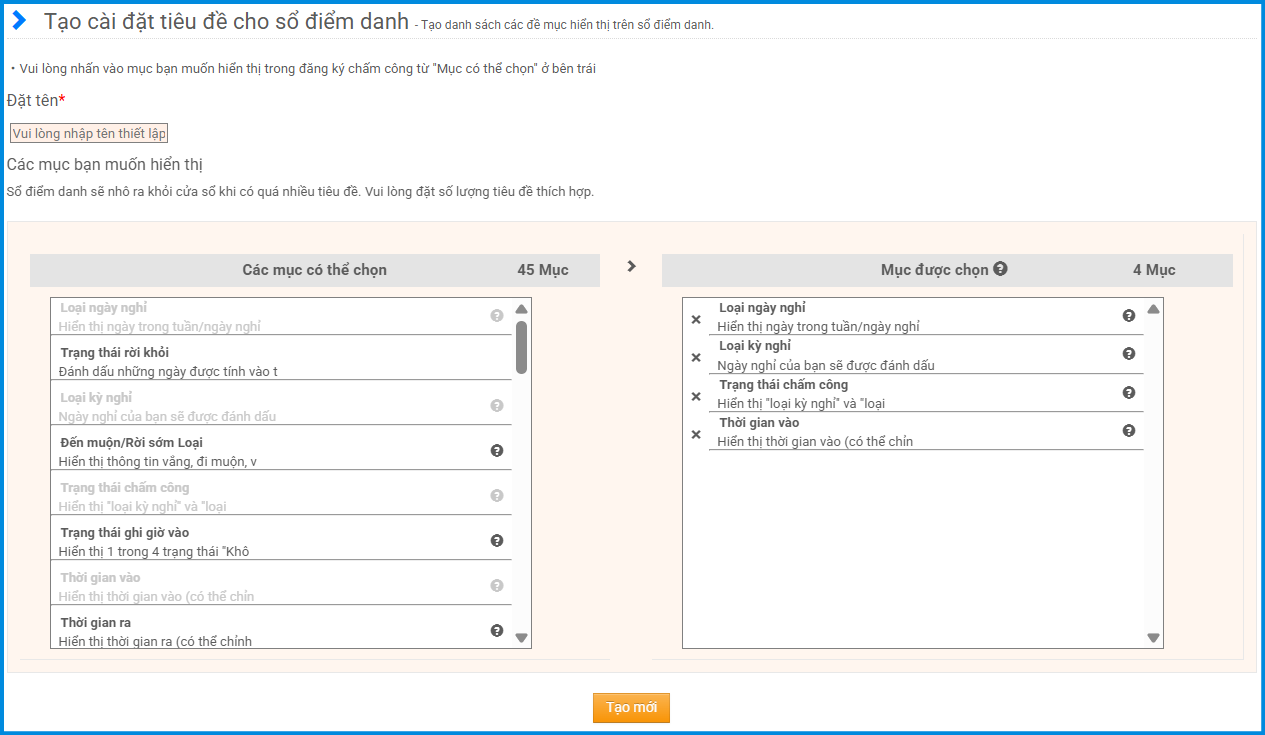
Task: Remove Thời gian vào from selected items
Action: [696, 435]
